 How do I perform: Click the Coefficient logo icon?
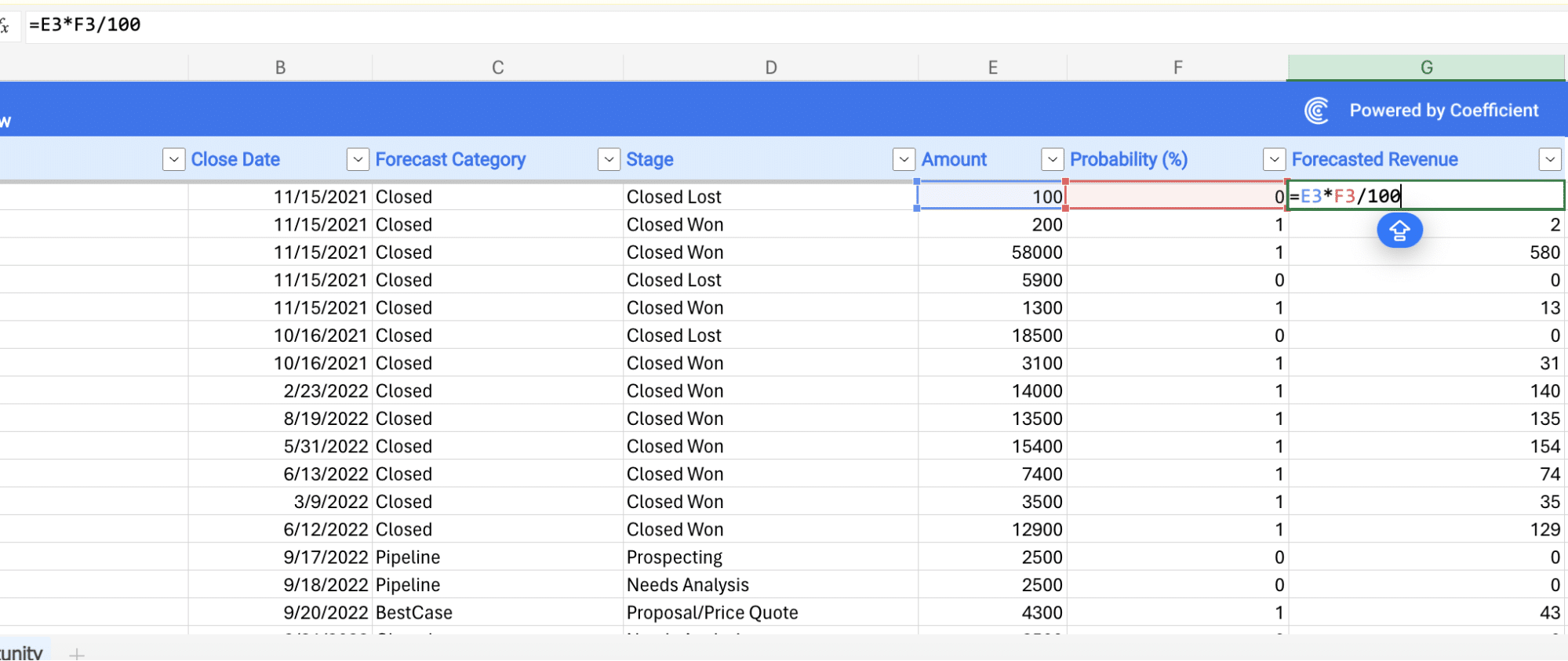coord(1316,111)
